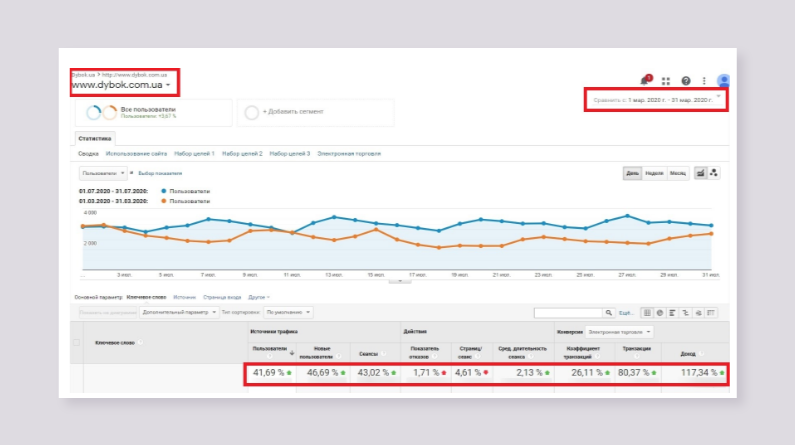Open the notifications bell icon
Viewport: 795px width, 445px height.
point(645,80)
